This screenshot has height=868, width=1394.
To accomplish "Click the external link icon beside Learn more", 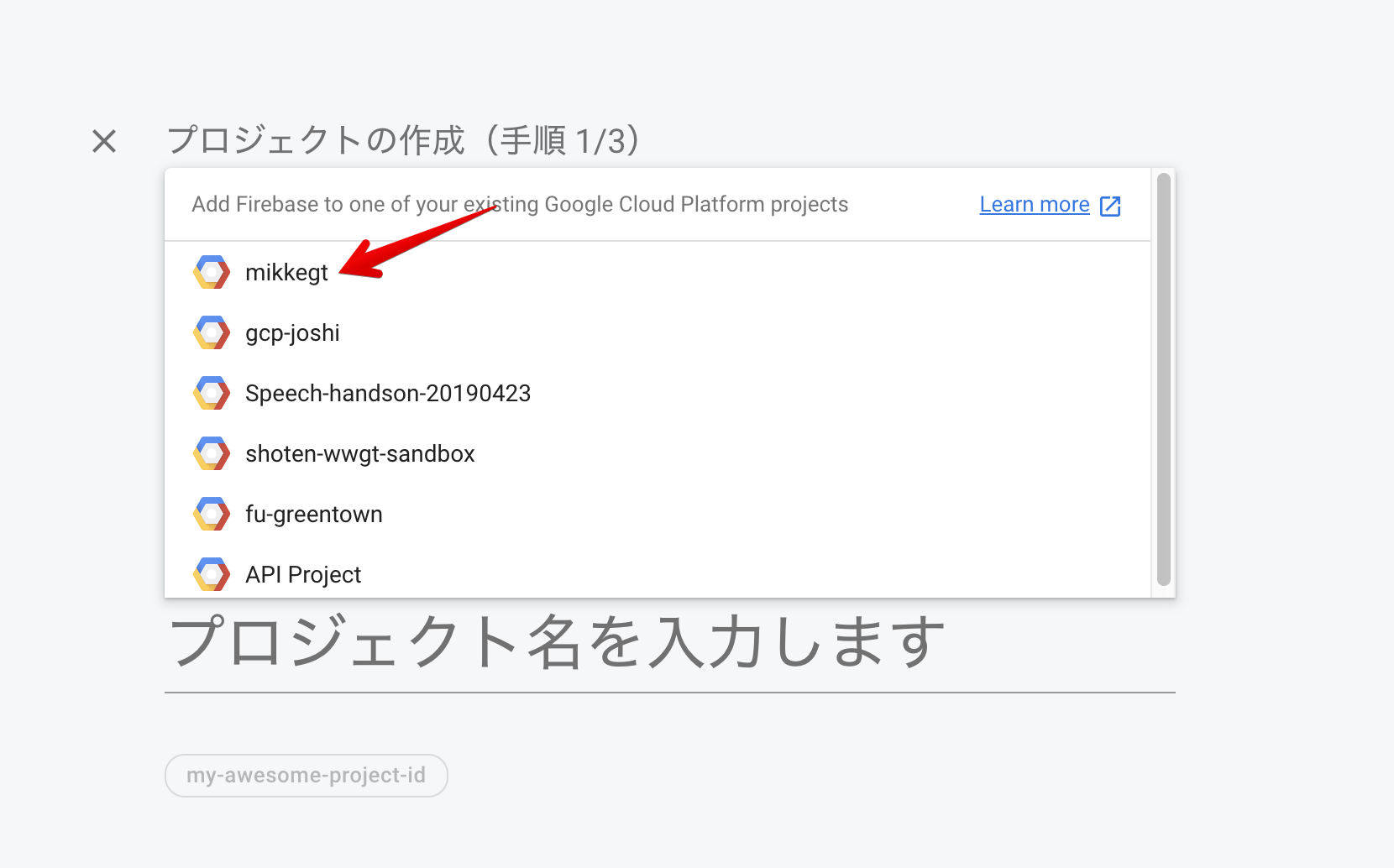I will point(1110,206).
